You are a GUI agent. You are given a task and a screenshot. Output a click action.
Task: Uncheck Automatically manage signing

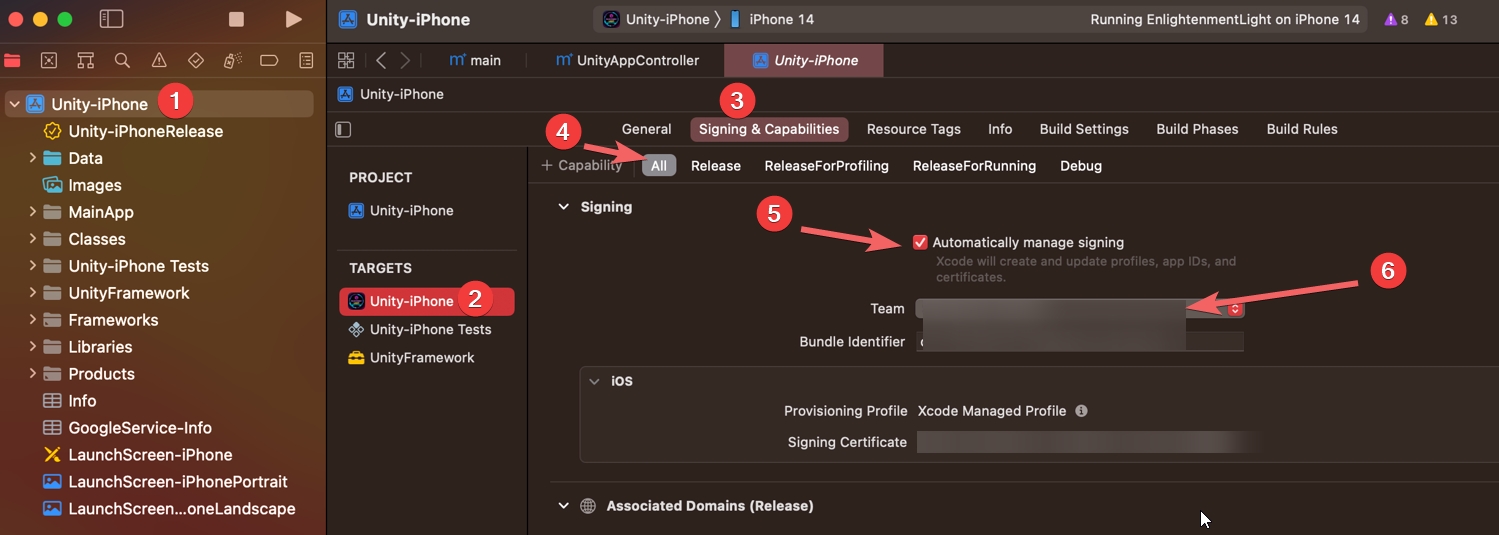pyautogui.click(x=920, y=242)
